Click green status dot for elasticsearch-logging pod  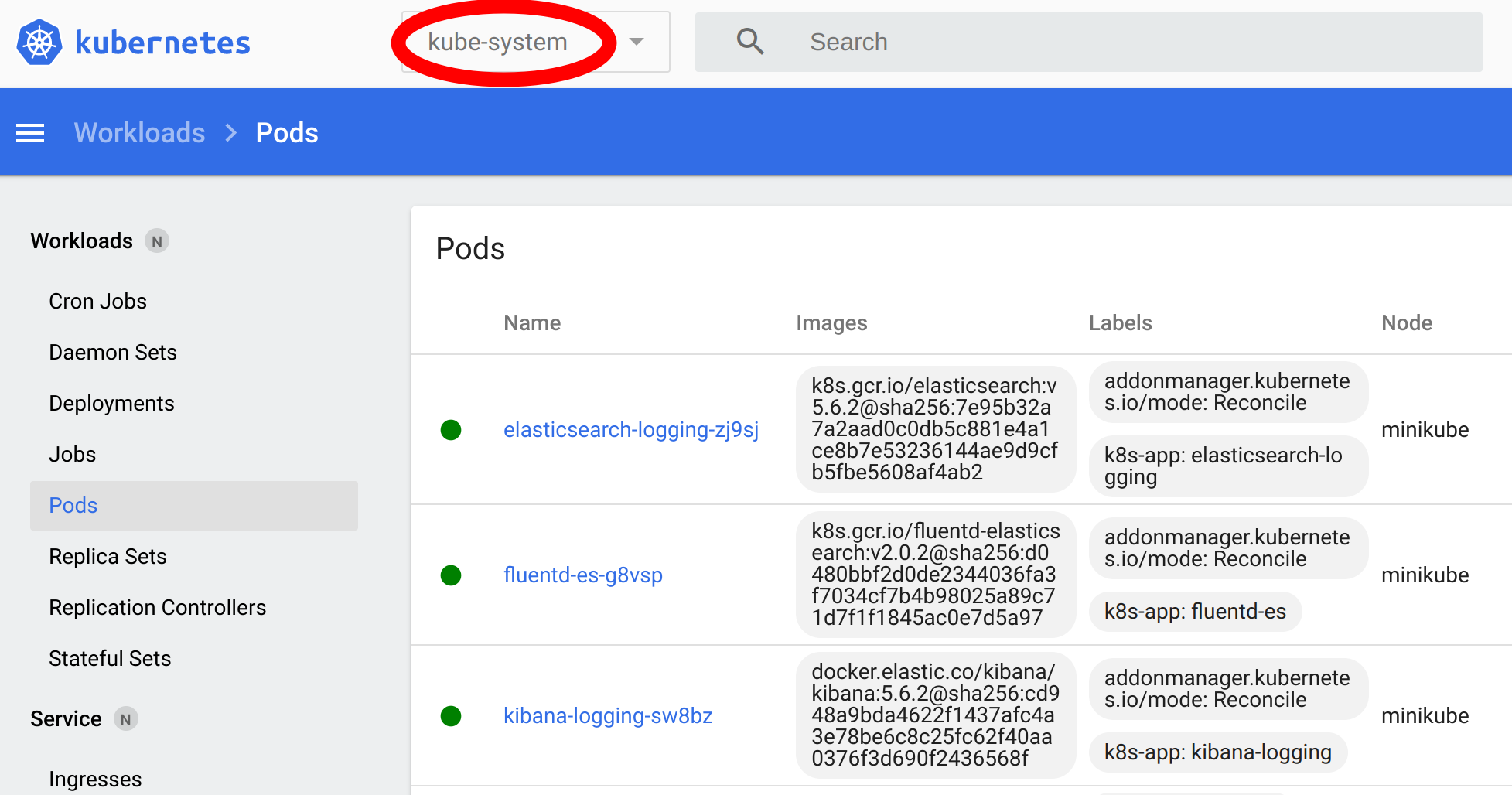point(451,430)
